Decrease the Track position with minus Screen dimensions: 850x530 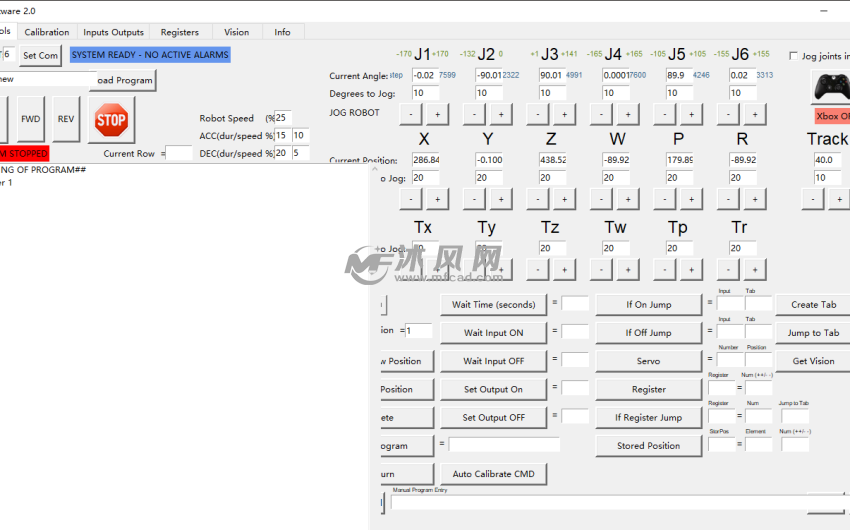812,199
